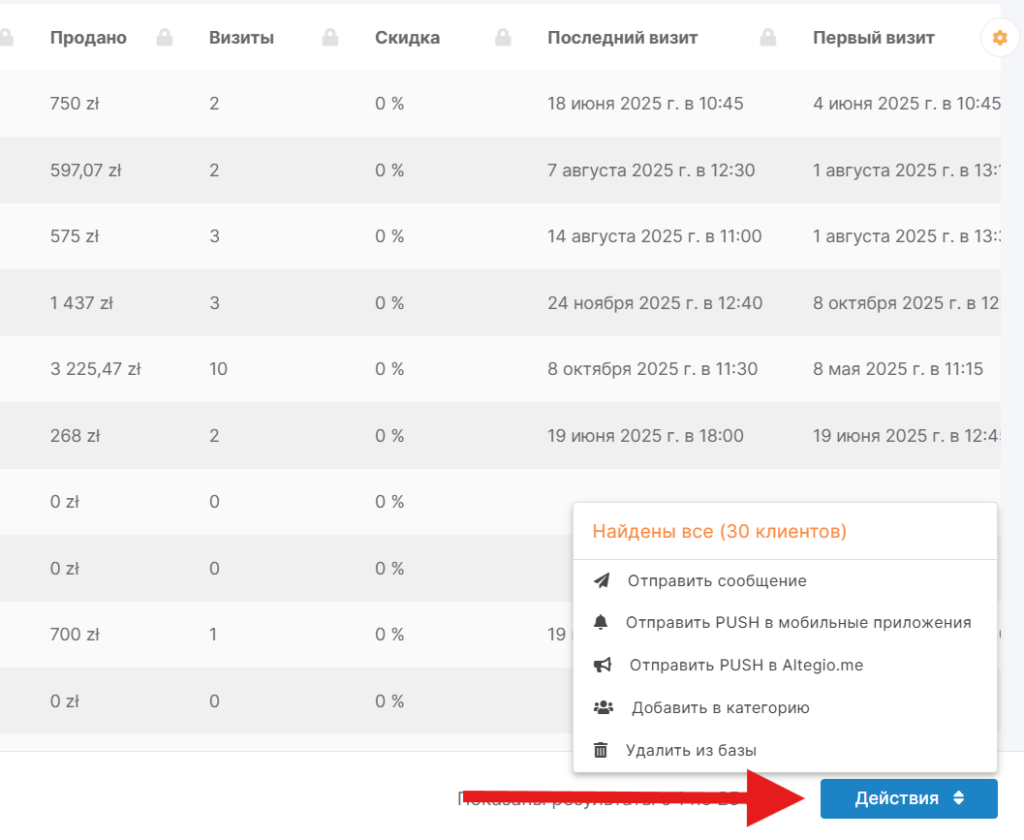
Task: Click lock icon between Визиты and Скидка
Action: (x=330, y=38)
